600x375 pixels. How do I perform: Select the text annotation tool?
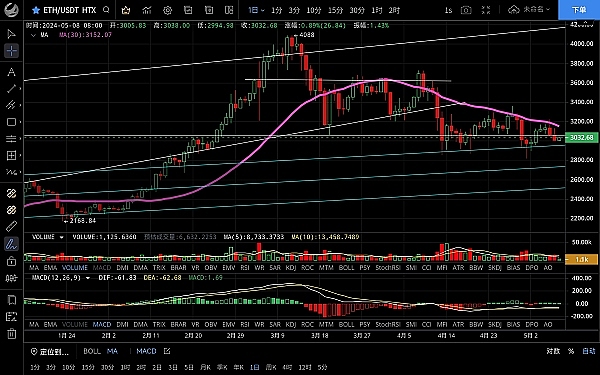pos(11,72)
